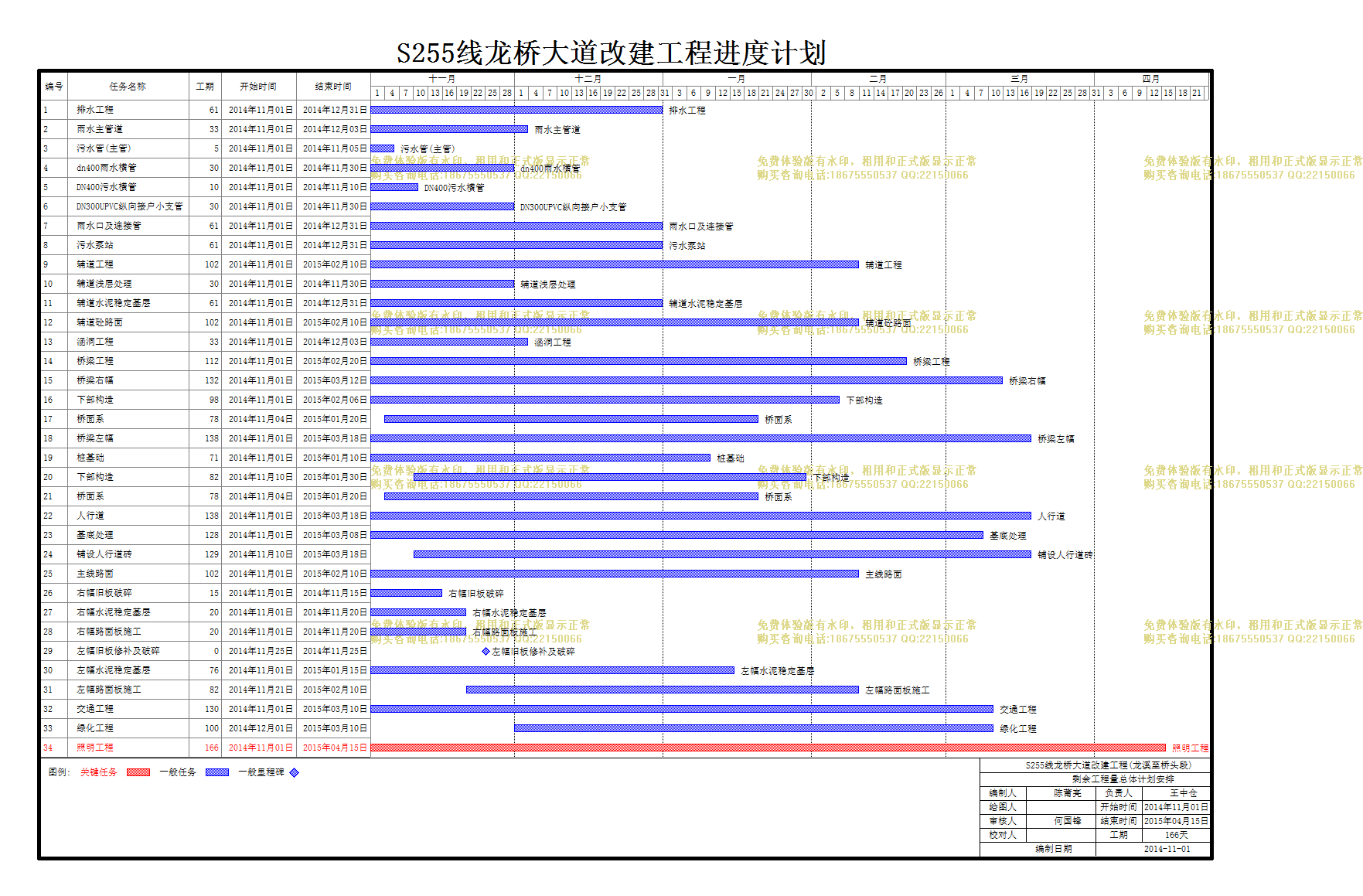Click the 工期 column header

click(x=205, y=86)
